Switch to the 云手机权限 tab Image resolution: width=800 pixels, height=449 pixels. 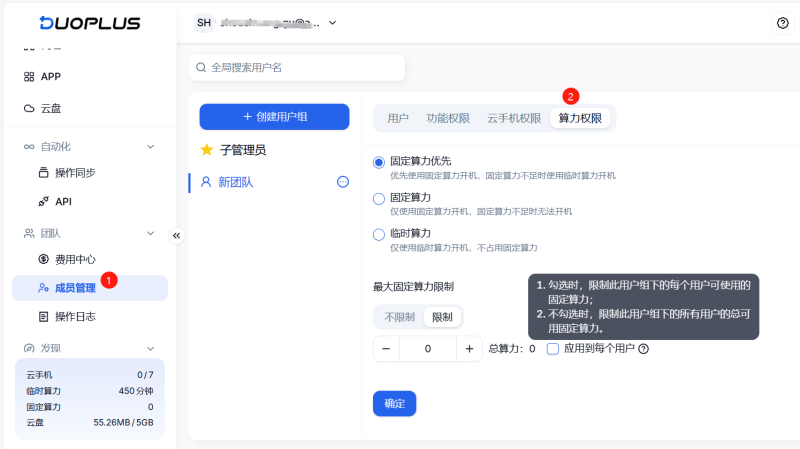pos(514,118)
